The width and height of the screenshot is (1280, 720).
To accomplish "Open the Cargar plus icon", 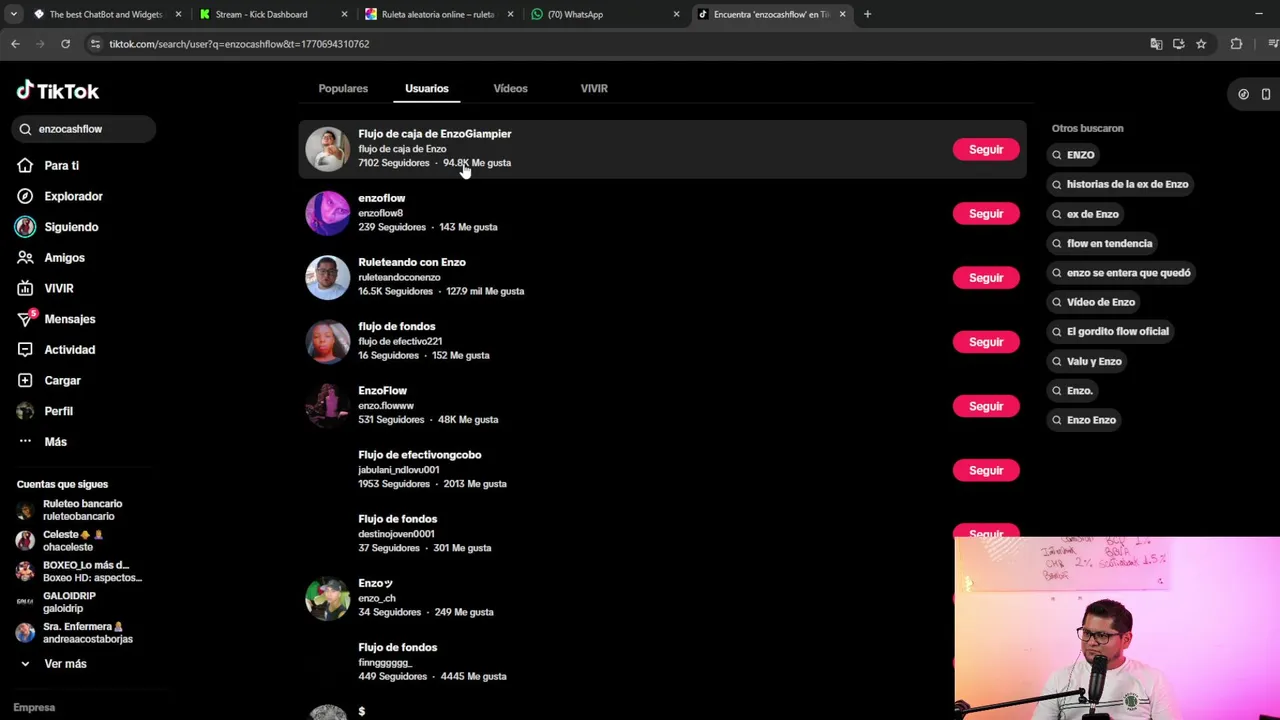I will [x=25, y=380].
